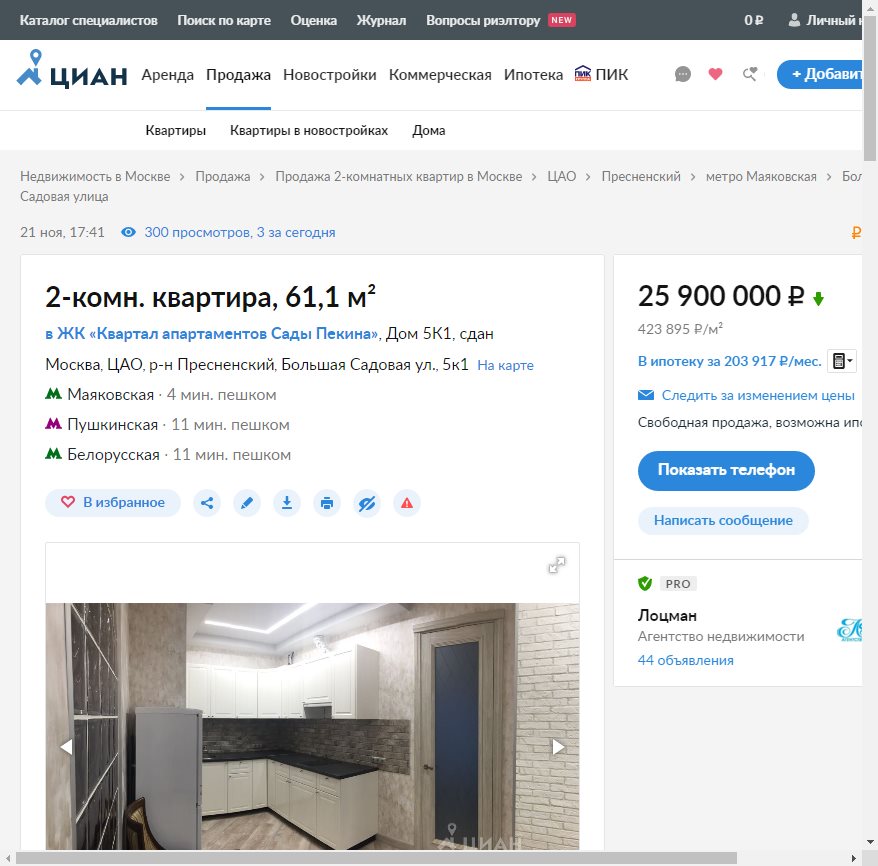
Task: Open mortgage calculator dropdown
Action: (x=841, y=361)
